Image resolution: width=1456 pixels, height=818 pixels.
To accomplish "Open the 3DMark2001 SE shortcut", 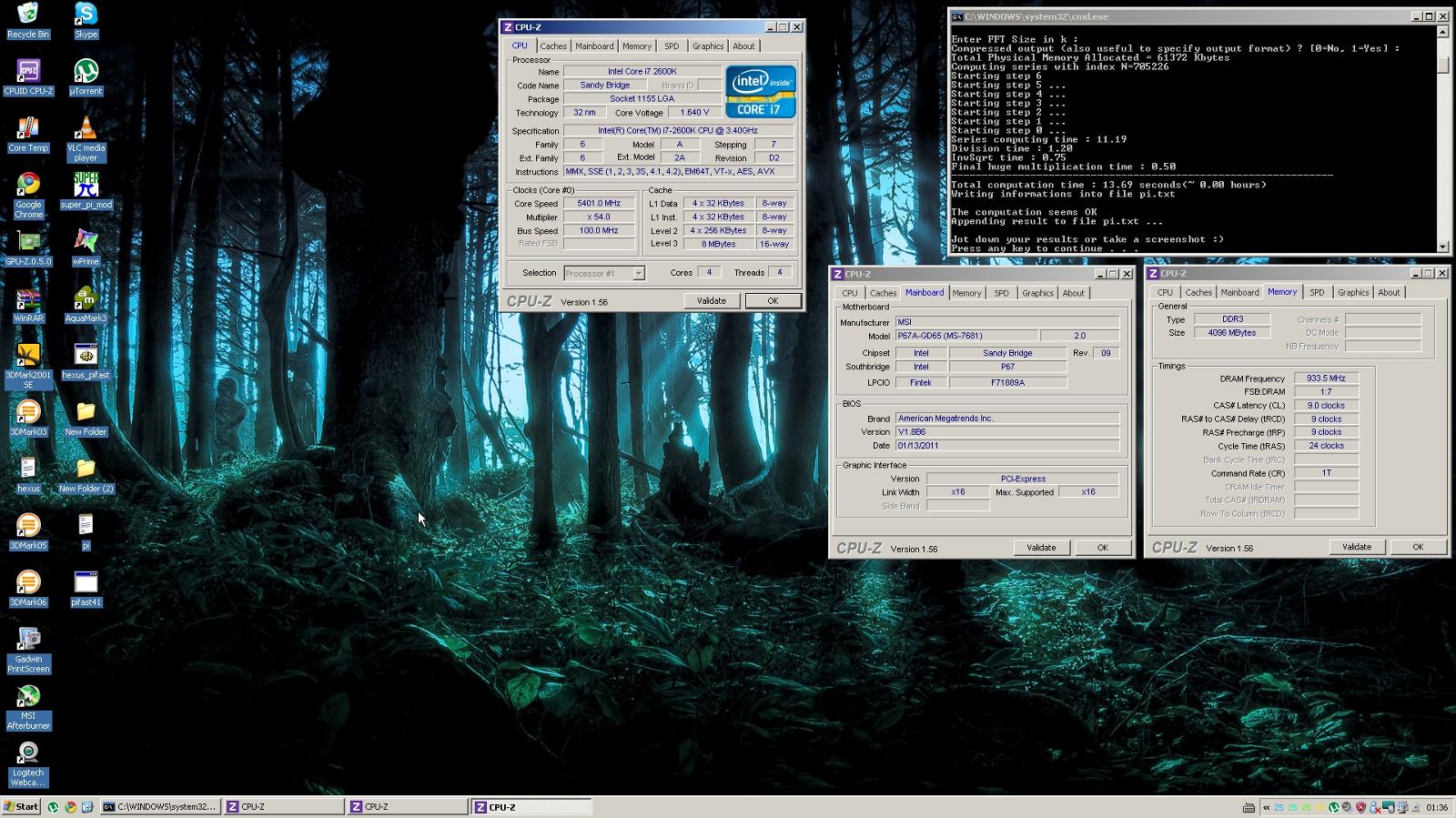I will pos(28,366).
